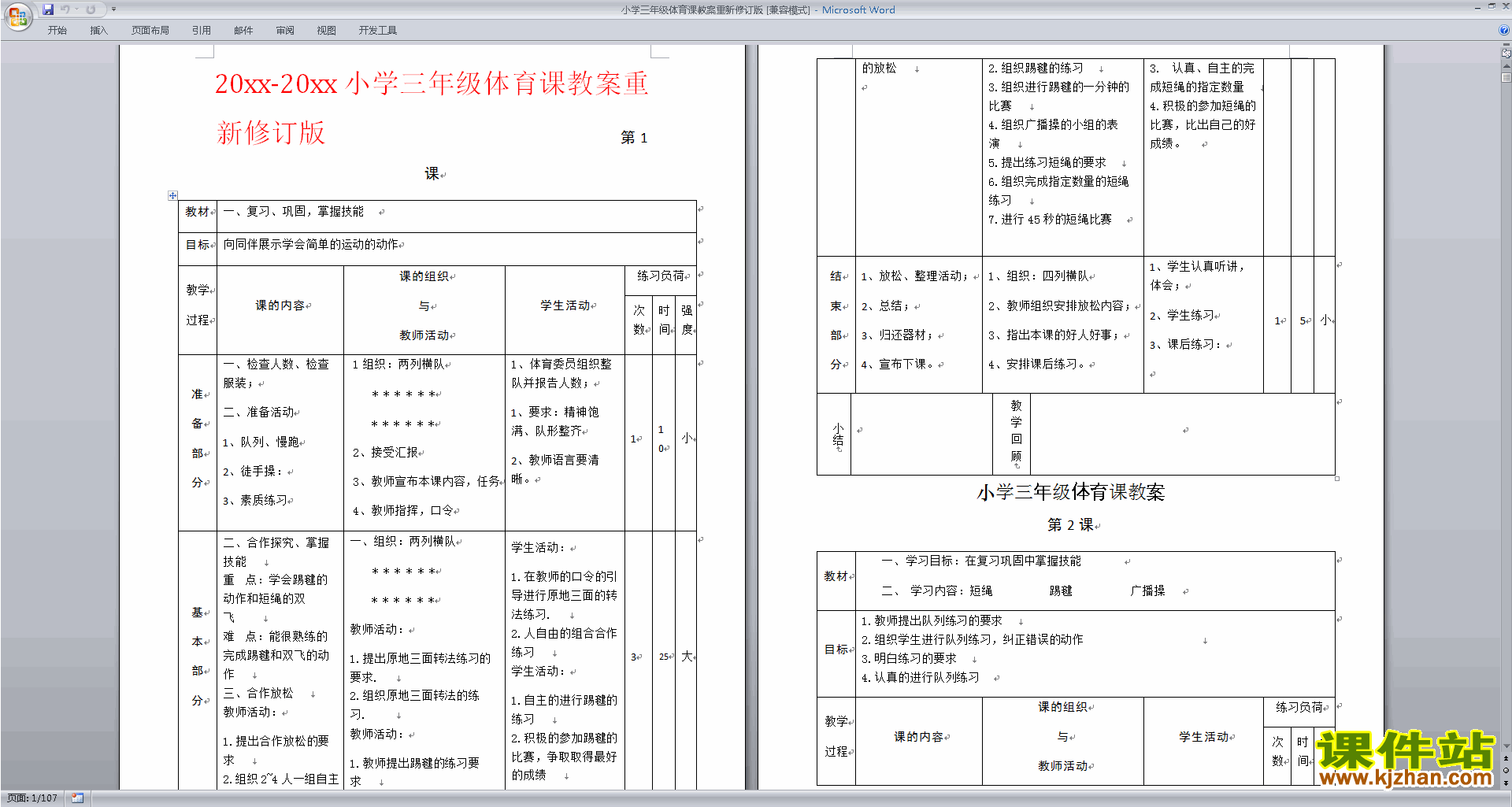Click the text 3.明白练习的要求
This screenshot has height=807, width=1512.
tap(908, 659)
